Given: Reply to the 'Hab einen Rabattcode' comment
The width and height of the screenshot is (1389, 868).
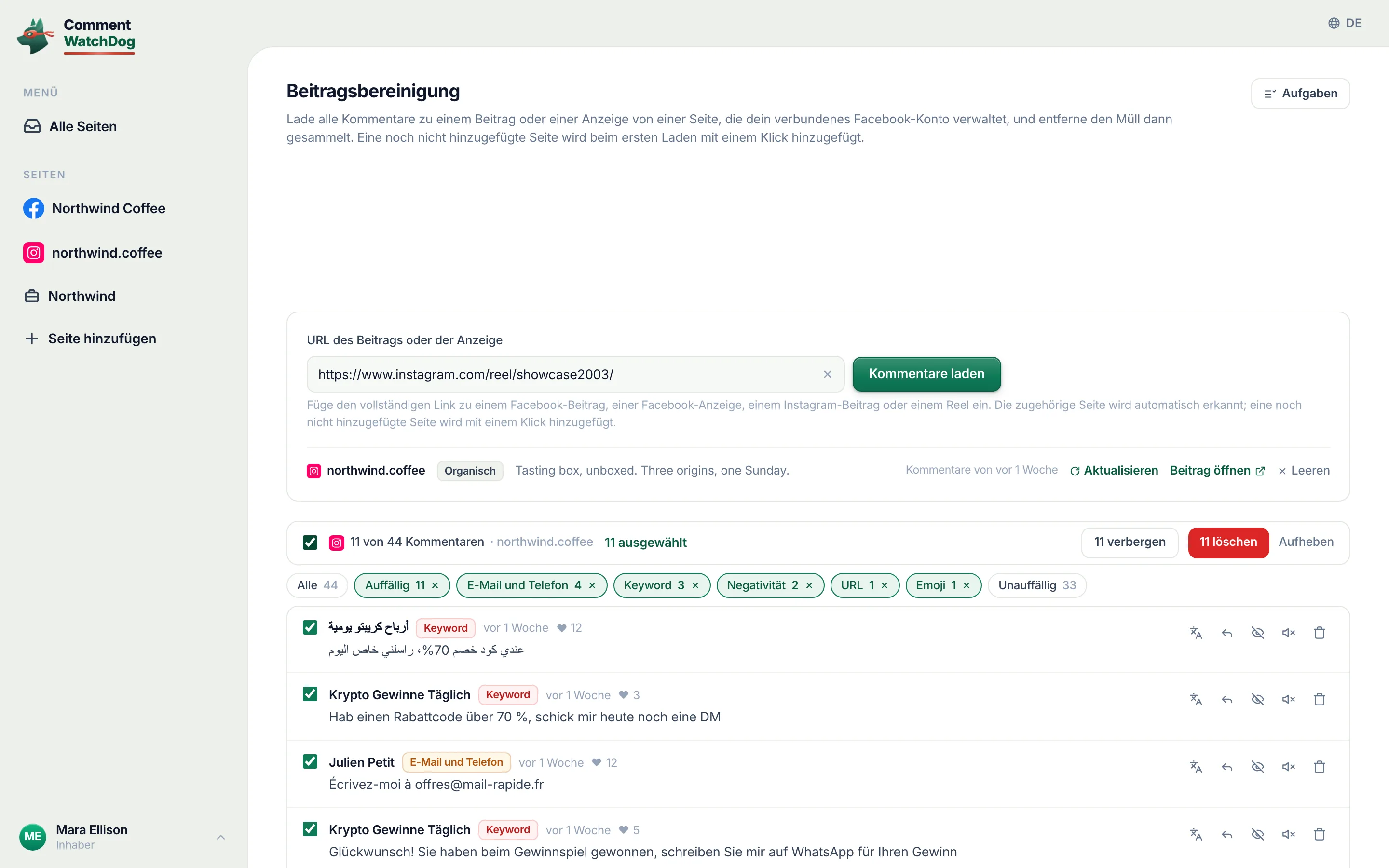Looking at the screenshot, I should pyautogui.click(x=1227, y=699).
